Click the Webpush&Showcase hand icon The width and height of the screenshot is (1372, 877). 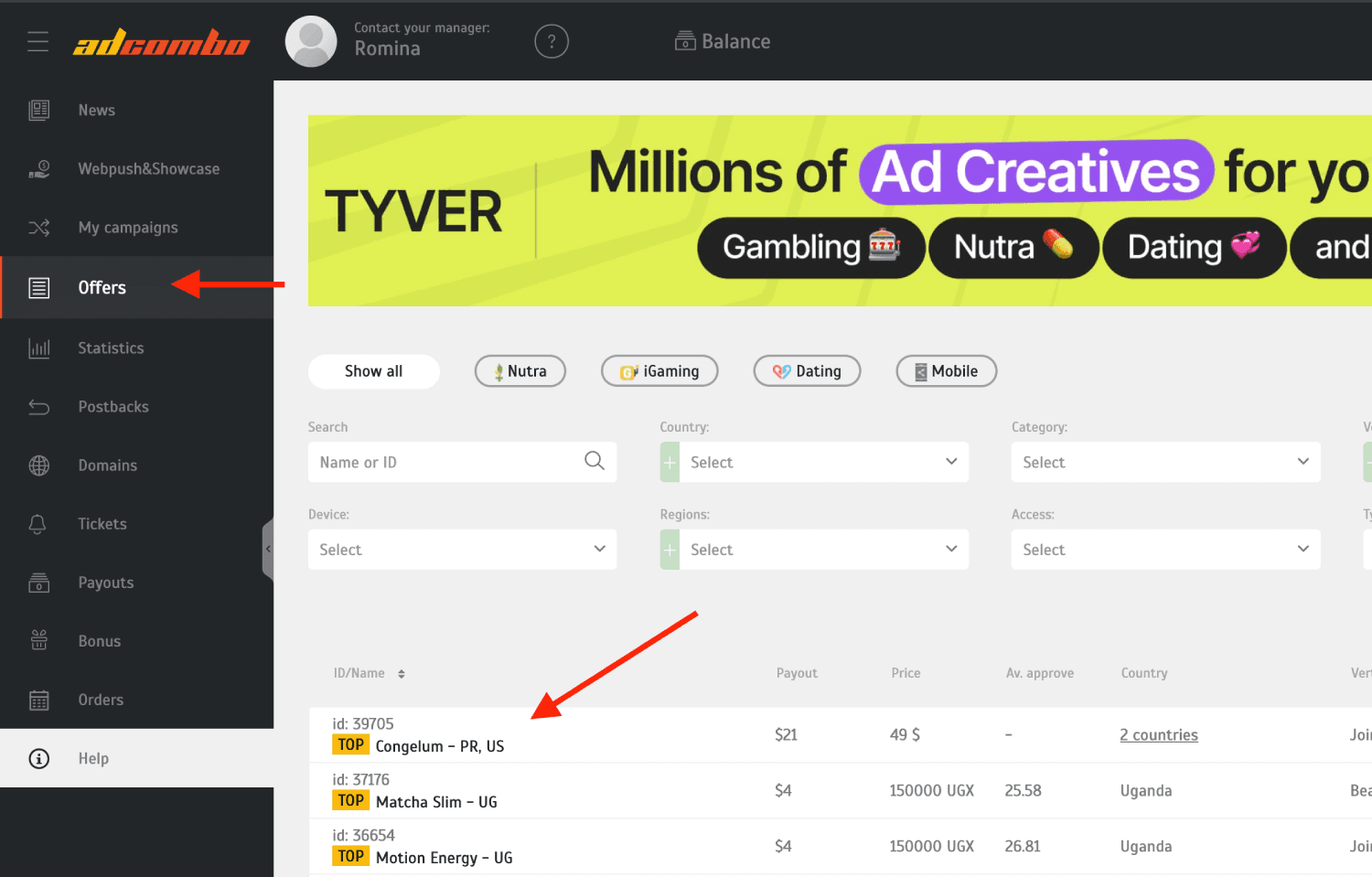[39, 169]
